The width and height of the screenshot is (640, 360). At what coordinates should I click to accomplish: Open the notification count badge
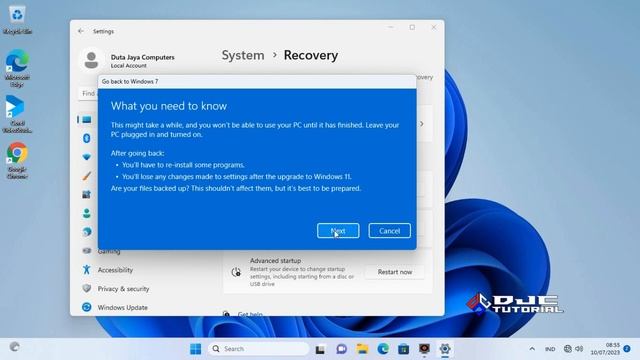pyautogui.click(x=627, y=349)
